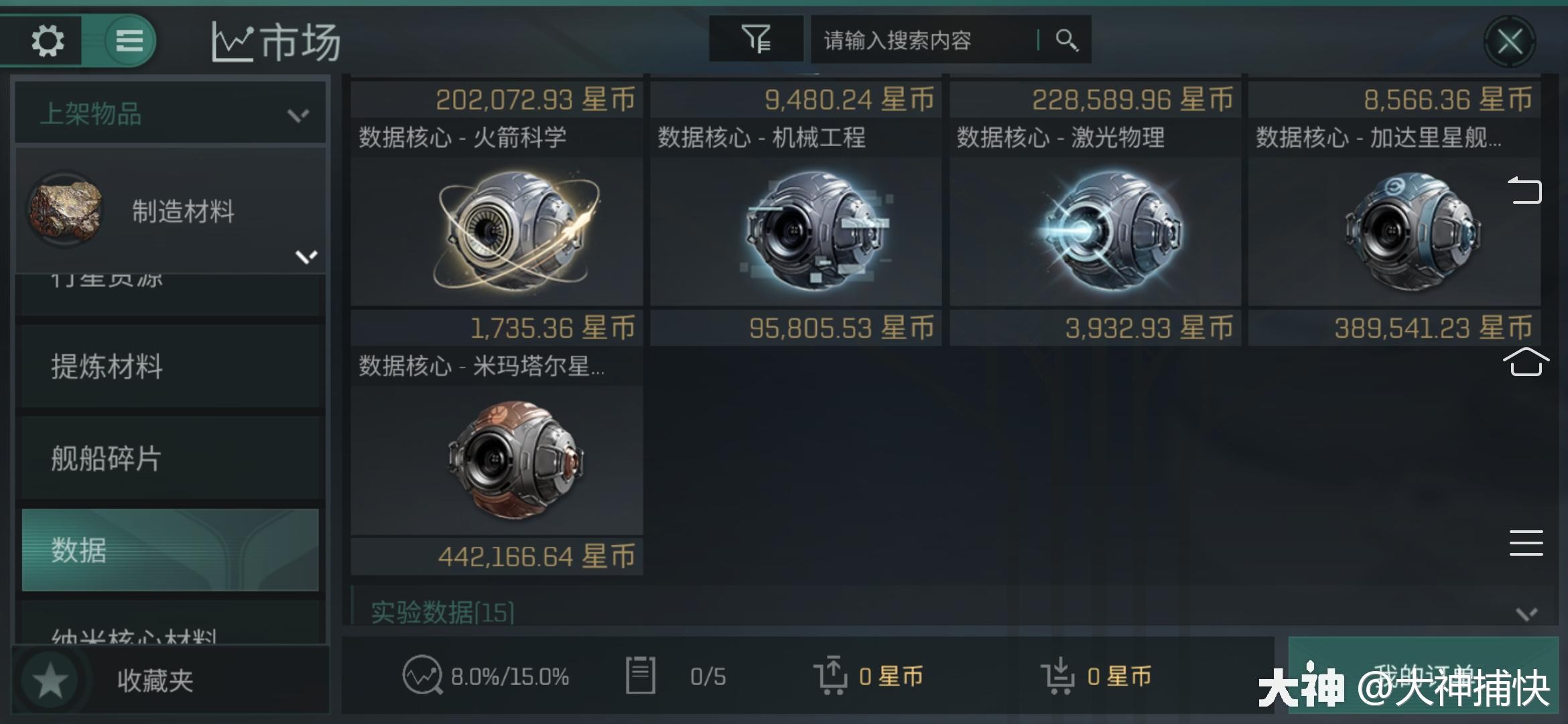Click the search magnifier icon
The height and width of the screenshot is (724, 1568).
tap(1067, 40)
